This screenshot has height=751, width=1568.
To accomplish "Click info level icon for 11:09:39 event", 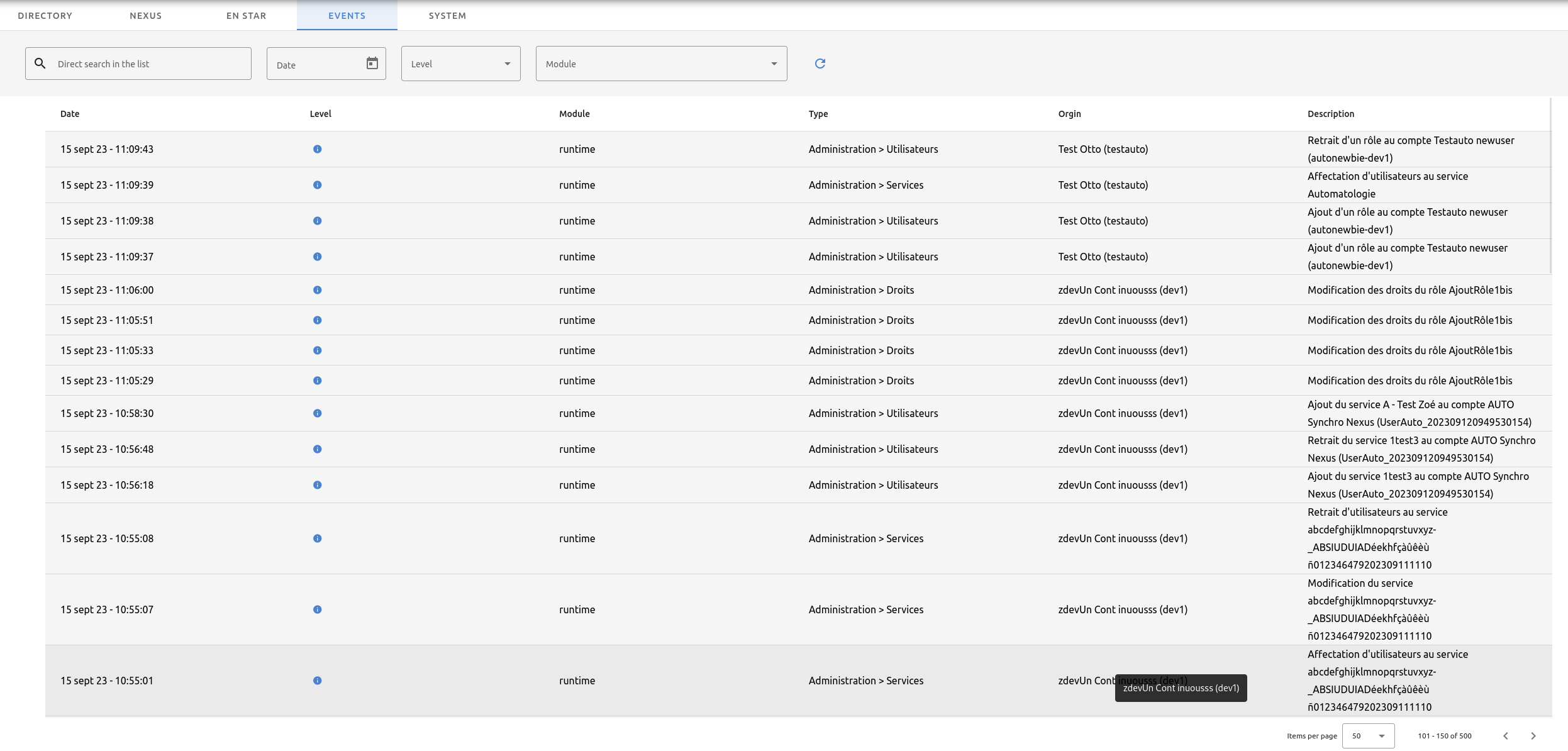I will pyautogui.click(x=318, y=185).
